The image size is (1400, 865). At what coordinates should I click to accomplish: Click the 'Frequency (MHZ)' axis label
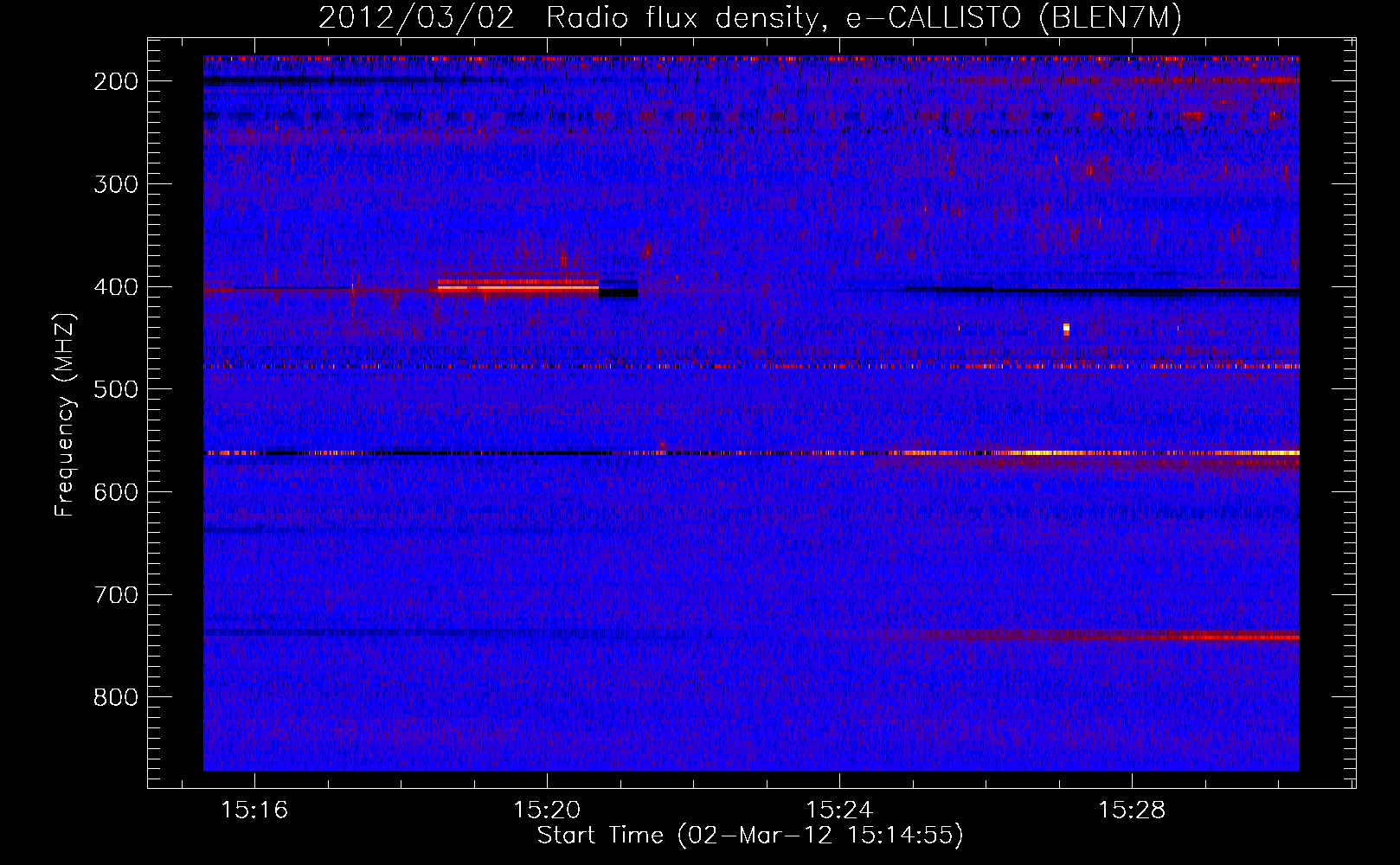(65, 414)
